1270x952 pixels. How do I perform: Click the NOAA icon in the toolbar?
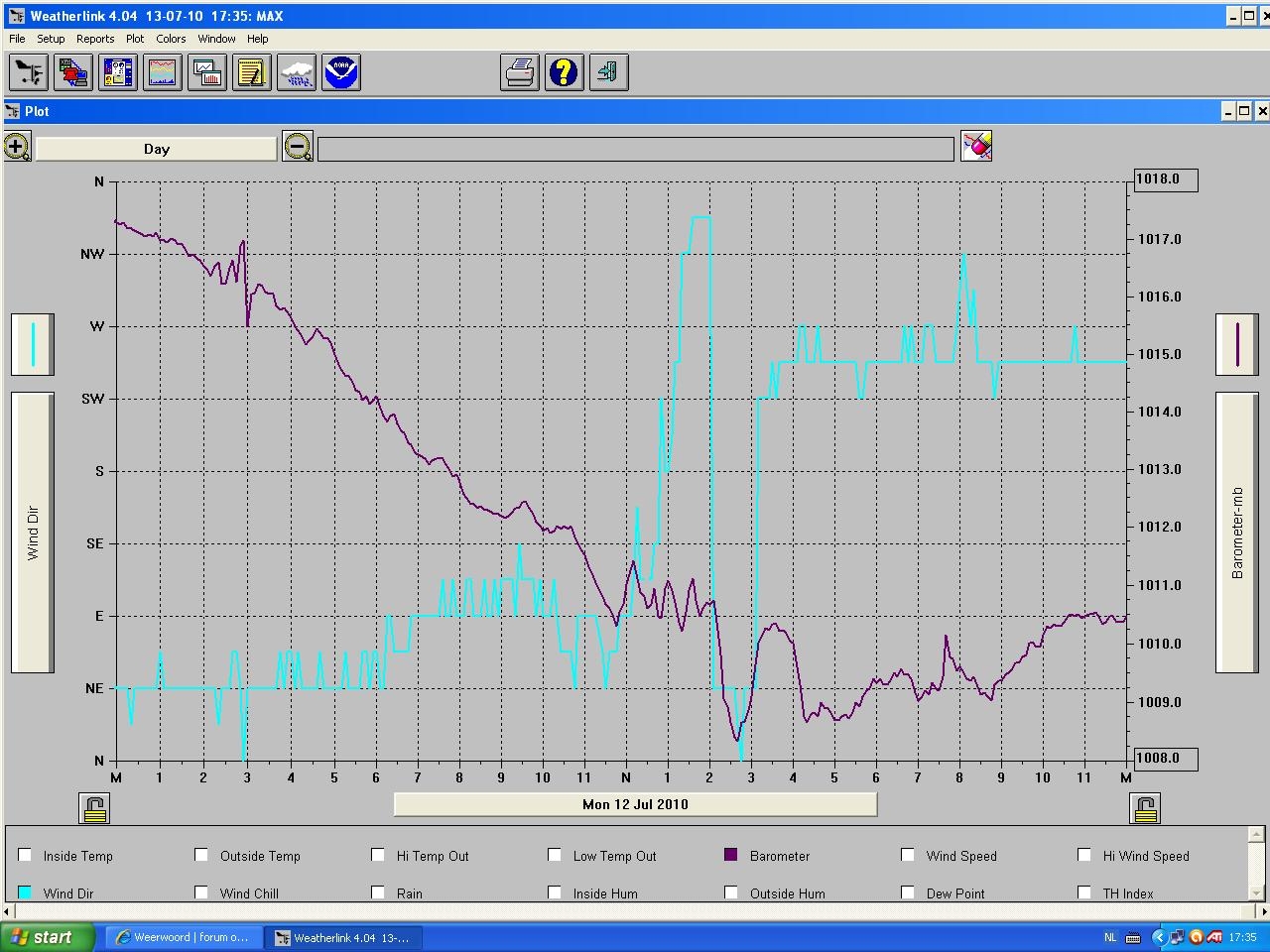pos(341,72)
